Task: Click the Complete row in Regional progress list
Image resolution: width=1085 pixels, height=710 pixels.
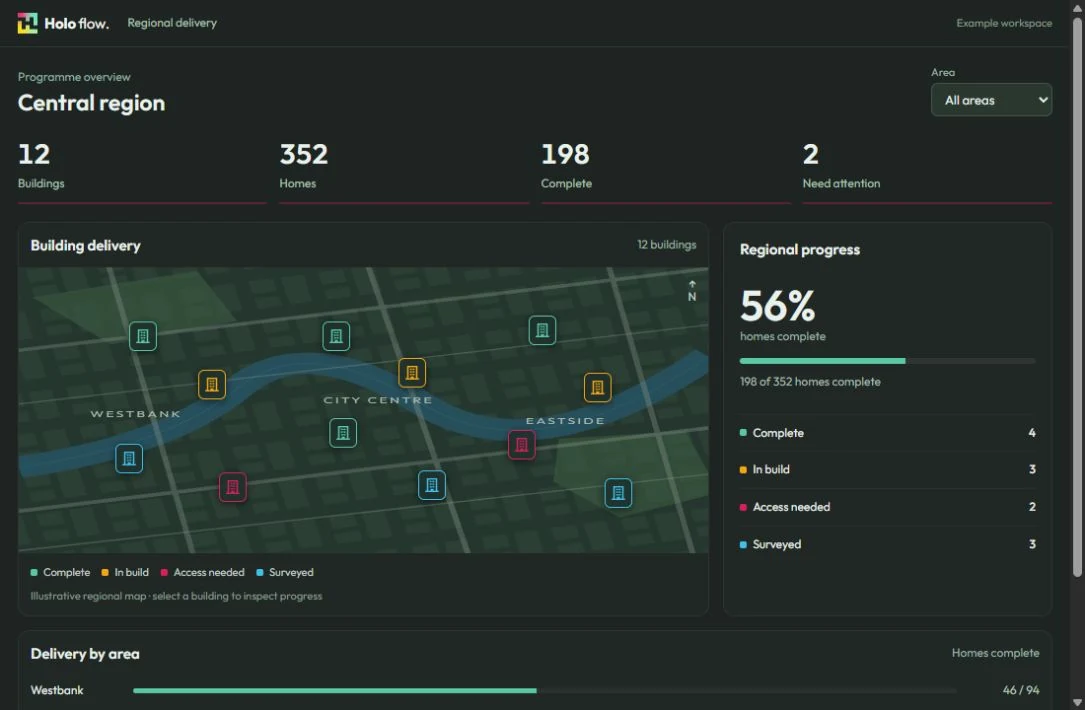Action: (x=887, y=433)
